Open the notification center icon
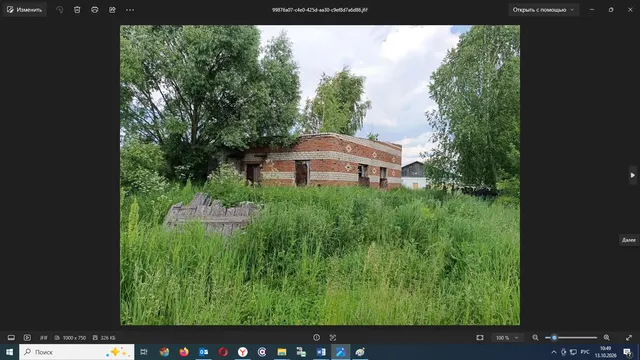This screenshot has width=640, height=360. click(627, 352)
